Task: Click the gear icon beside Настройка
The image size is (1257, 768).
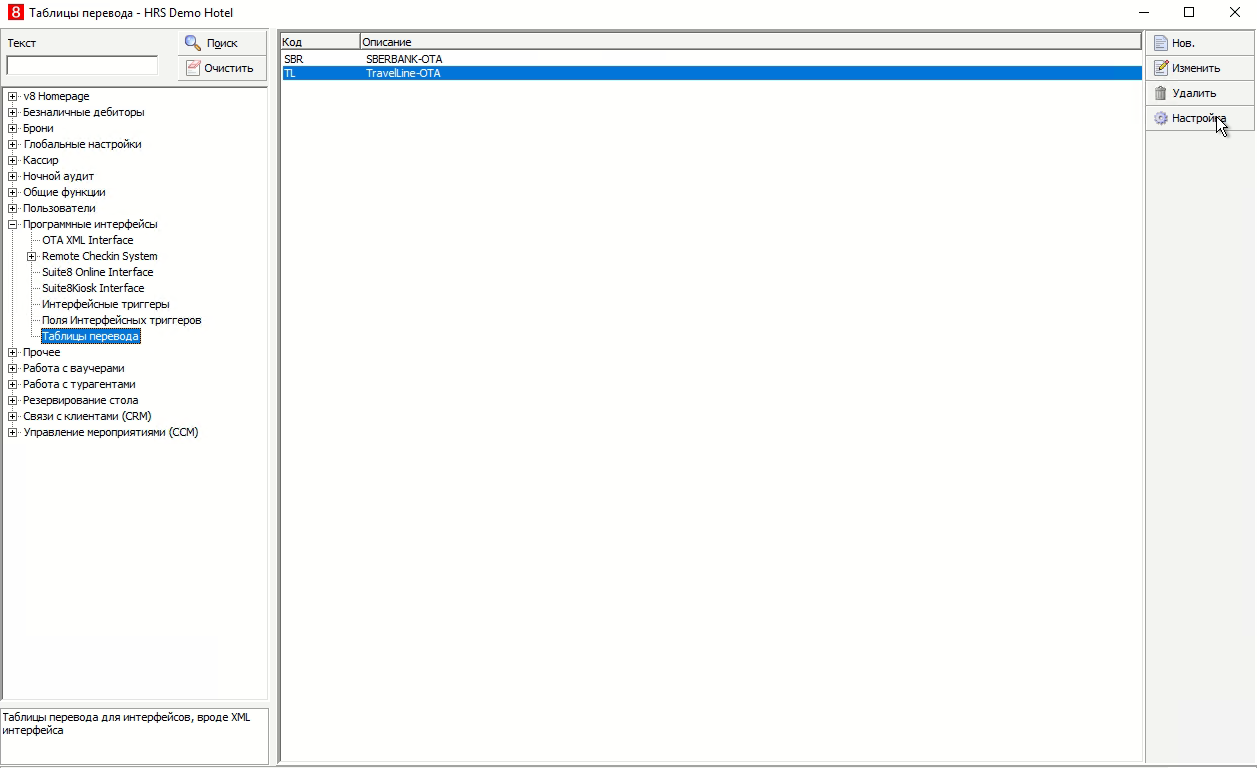Action: pos(1160,118)
